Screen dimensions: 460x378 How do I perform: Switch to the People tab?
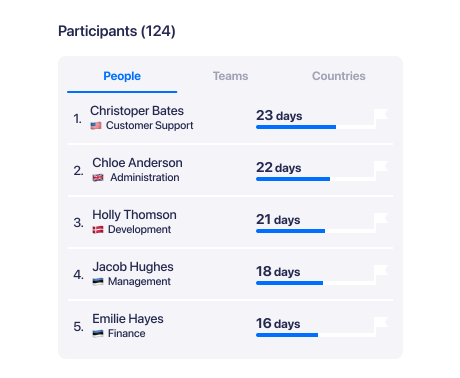pyautogui.click(x=122, y=76)
